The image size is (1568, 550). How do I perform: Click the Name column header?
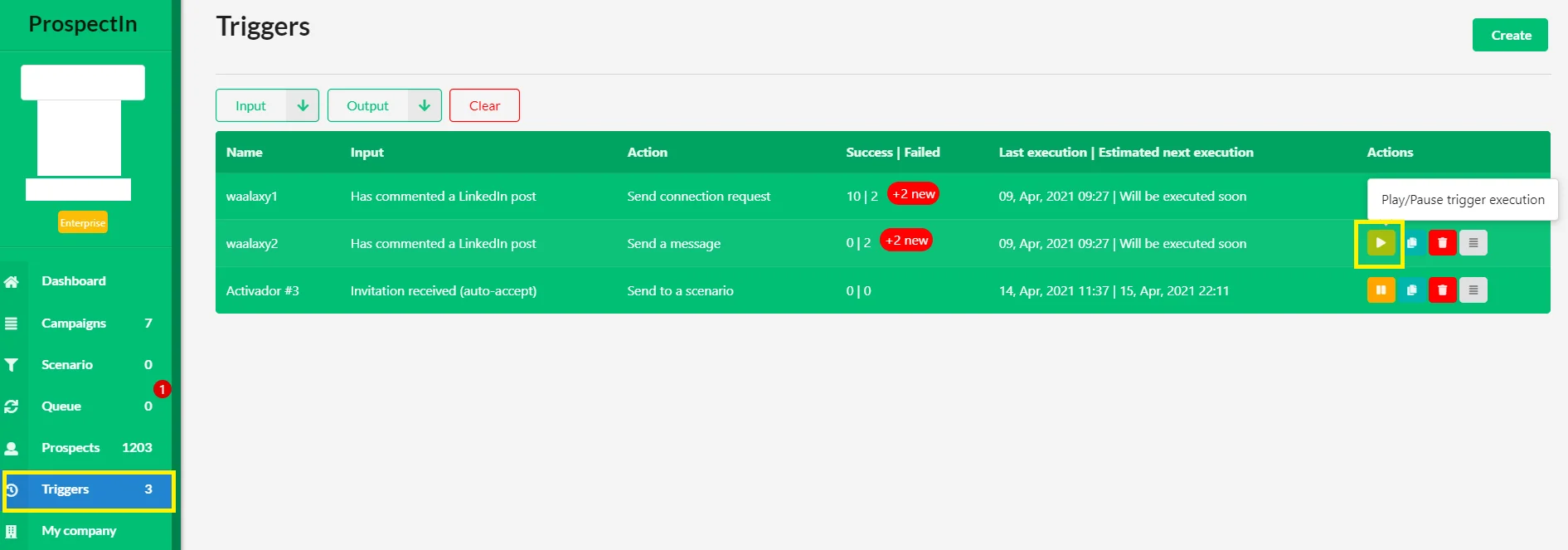coord(245,153)
